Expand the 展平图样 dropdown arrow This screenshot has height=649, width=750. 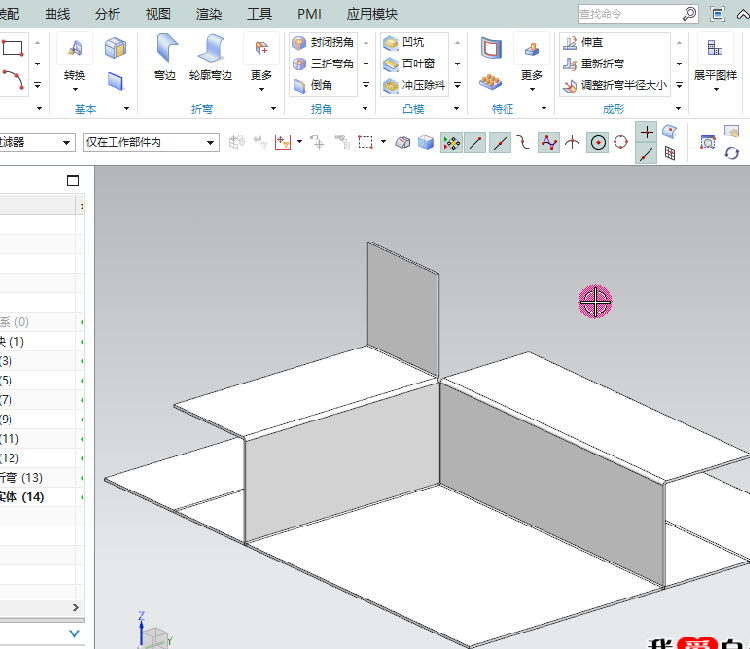(x=717, y=90)
